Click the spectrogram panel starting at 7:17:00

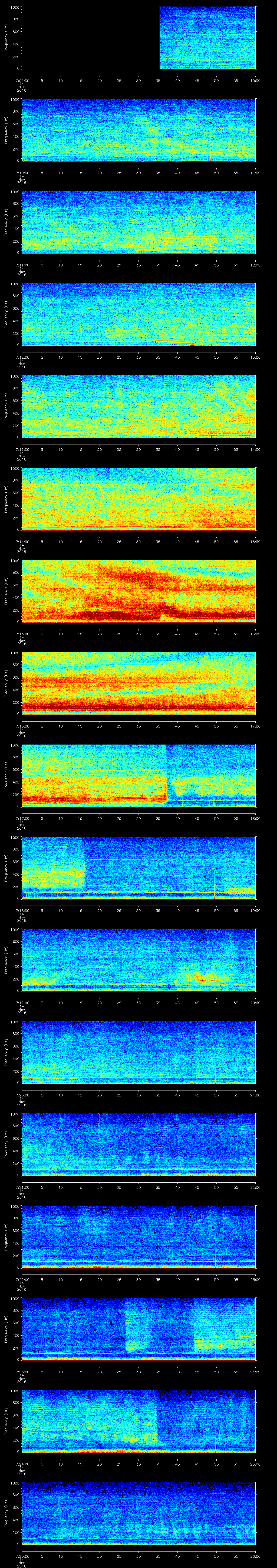[x=139, y=775]
